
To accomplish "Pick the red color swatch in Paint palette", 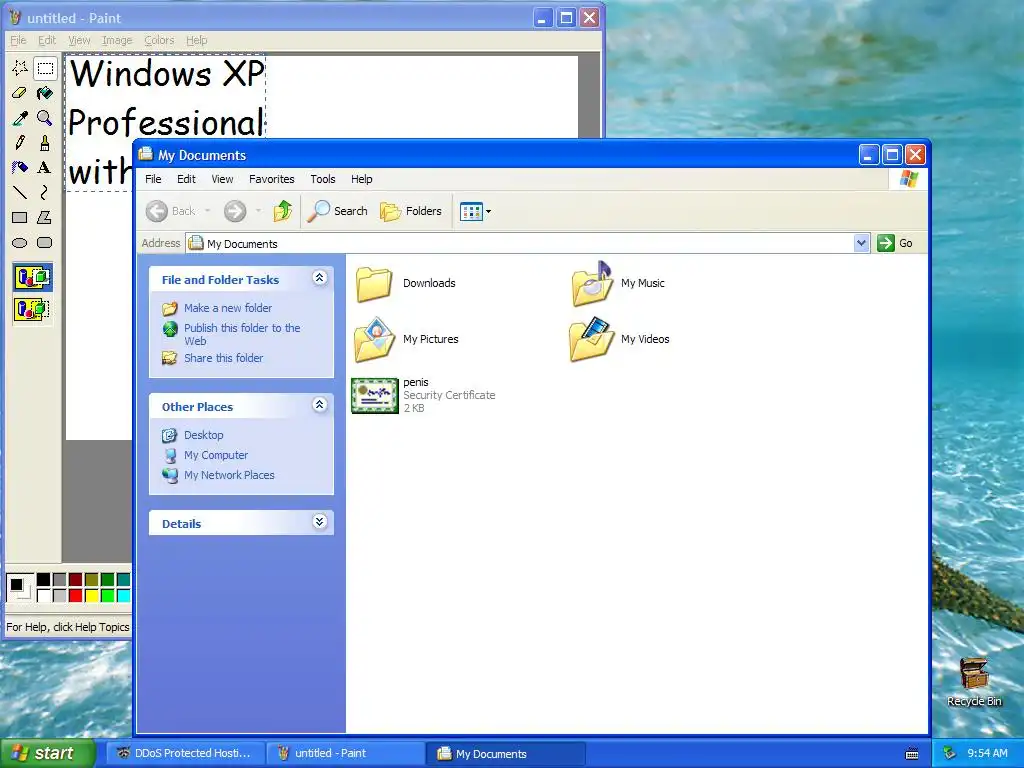I will pos(76,595).
